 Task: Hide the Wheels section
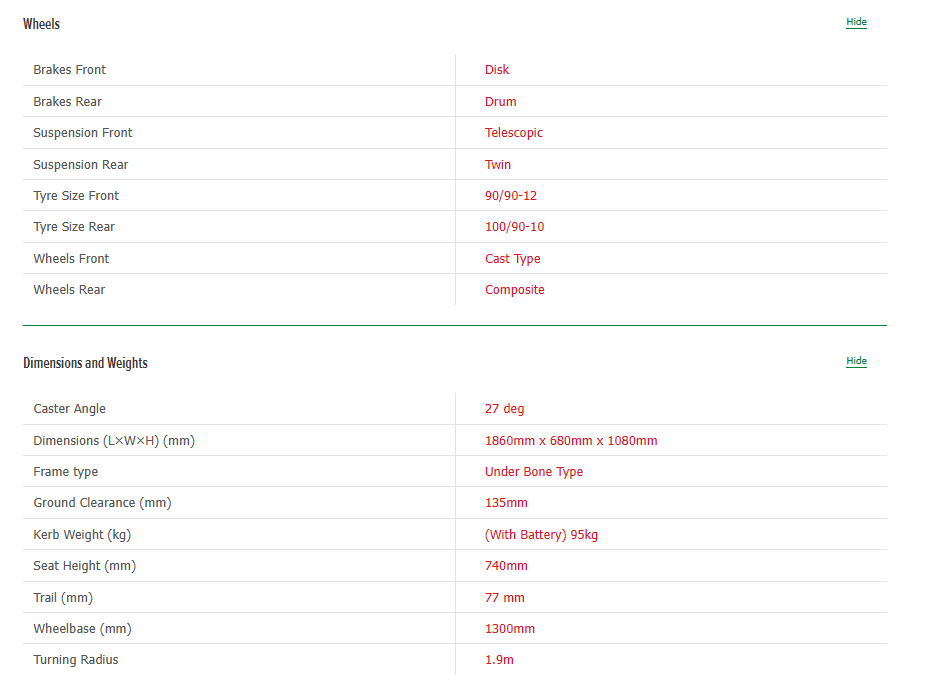click(x=856, y=22)
